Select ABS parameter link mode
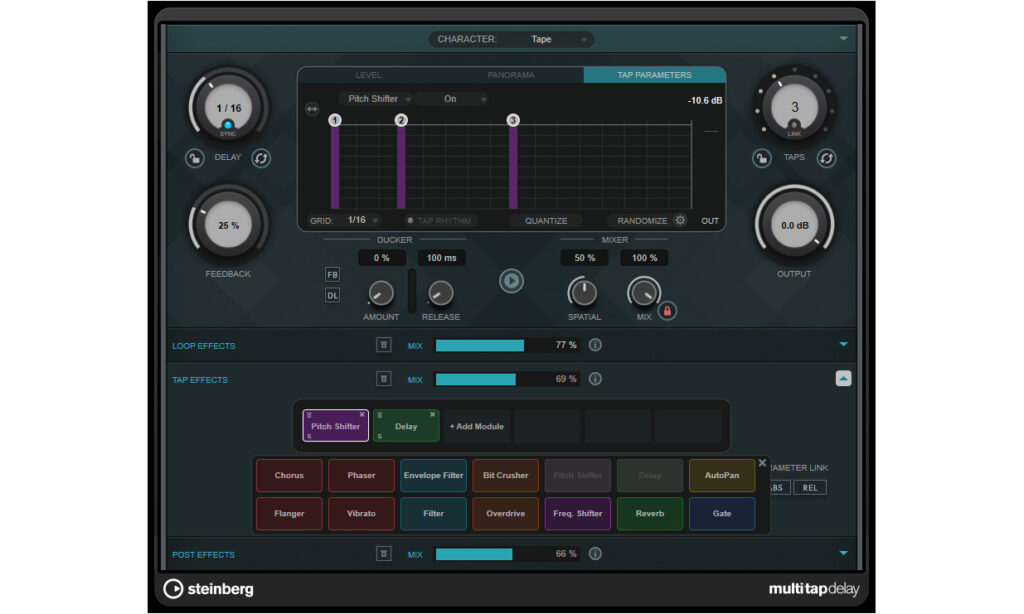The height and width of the screenshot is (614, 1024). pos(777,488)
